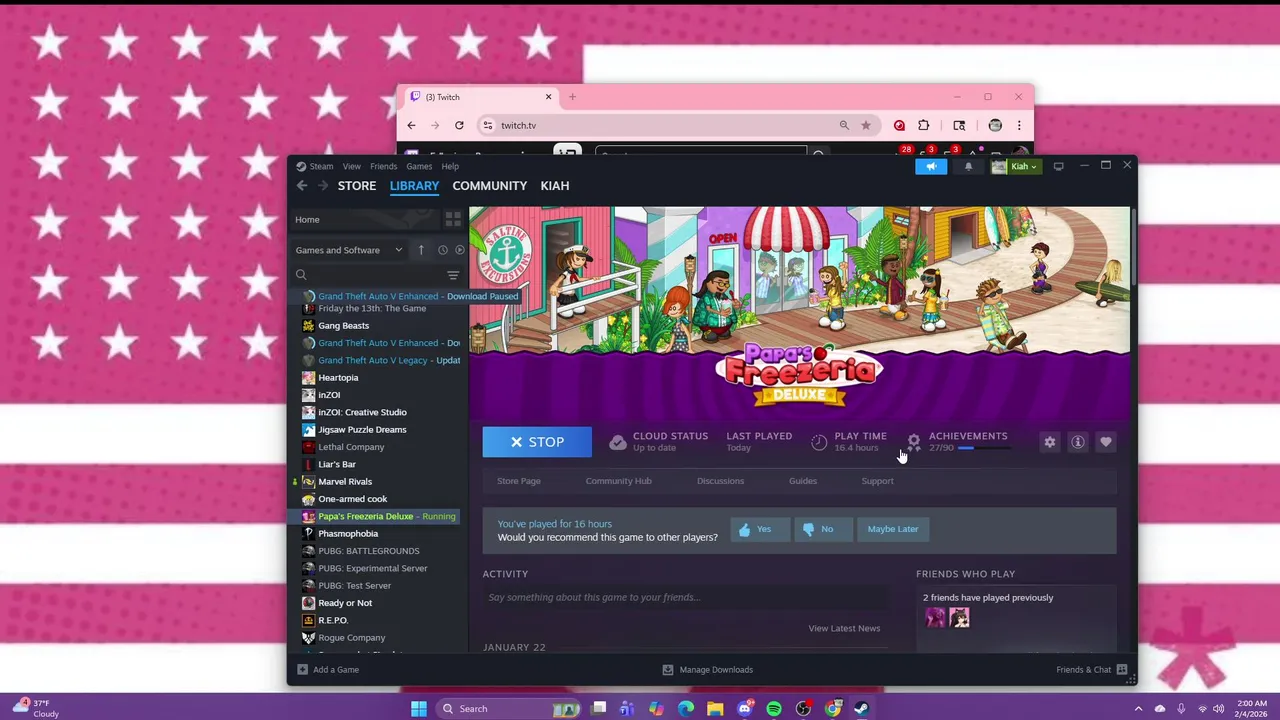This screenshot has height=720, width=1280.
Task: Open Manage Downloads
Action: click(708, 670)
